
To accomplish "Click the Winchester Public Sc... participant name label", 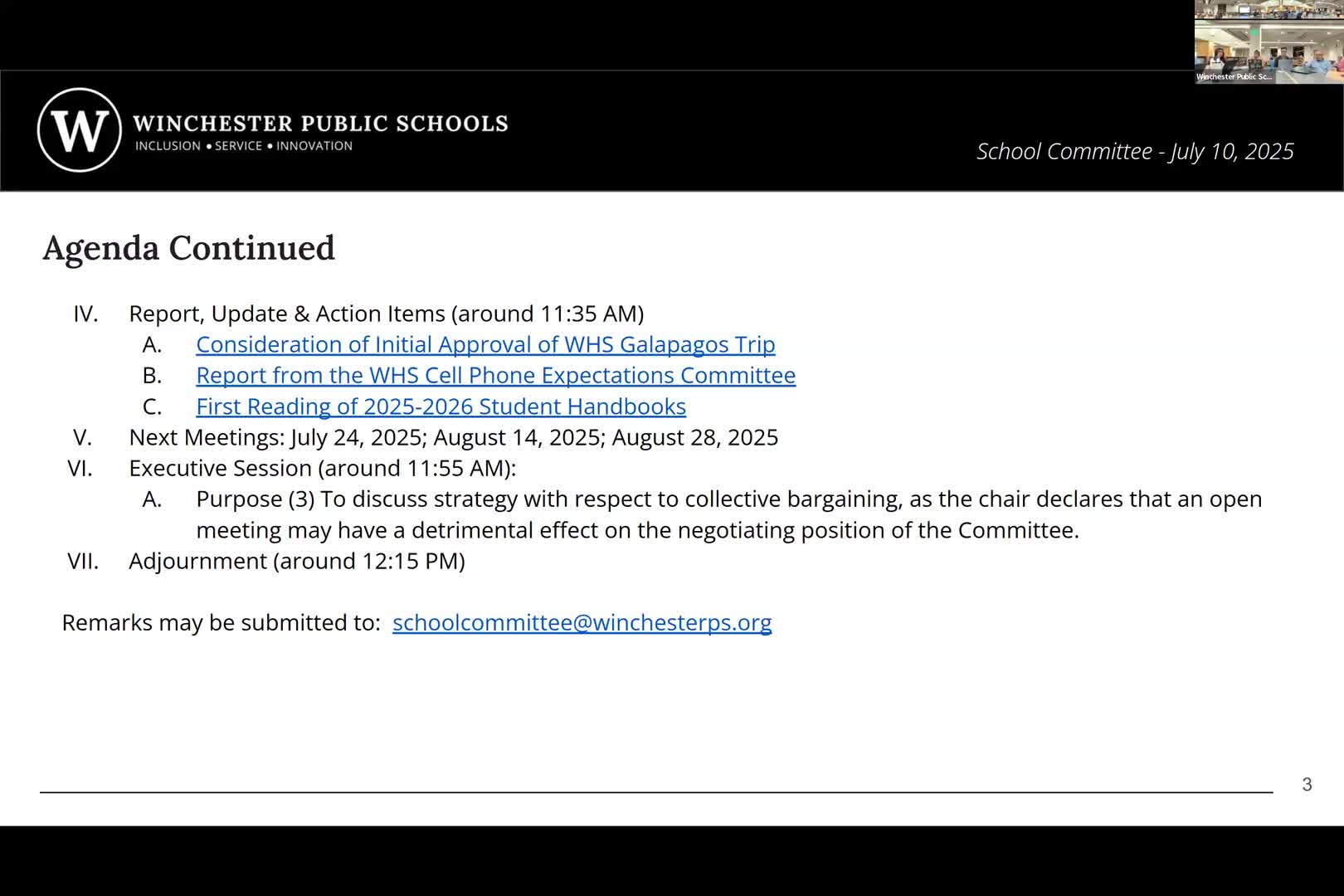I will [x=1234, y=77].
